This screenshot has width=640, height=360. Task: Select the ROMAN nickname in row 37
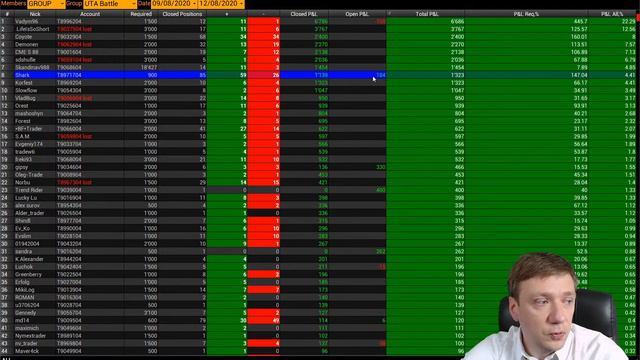25,298
